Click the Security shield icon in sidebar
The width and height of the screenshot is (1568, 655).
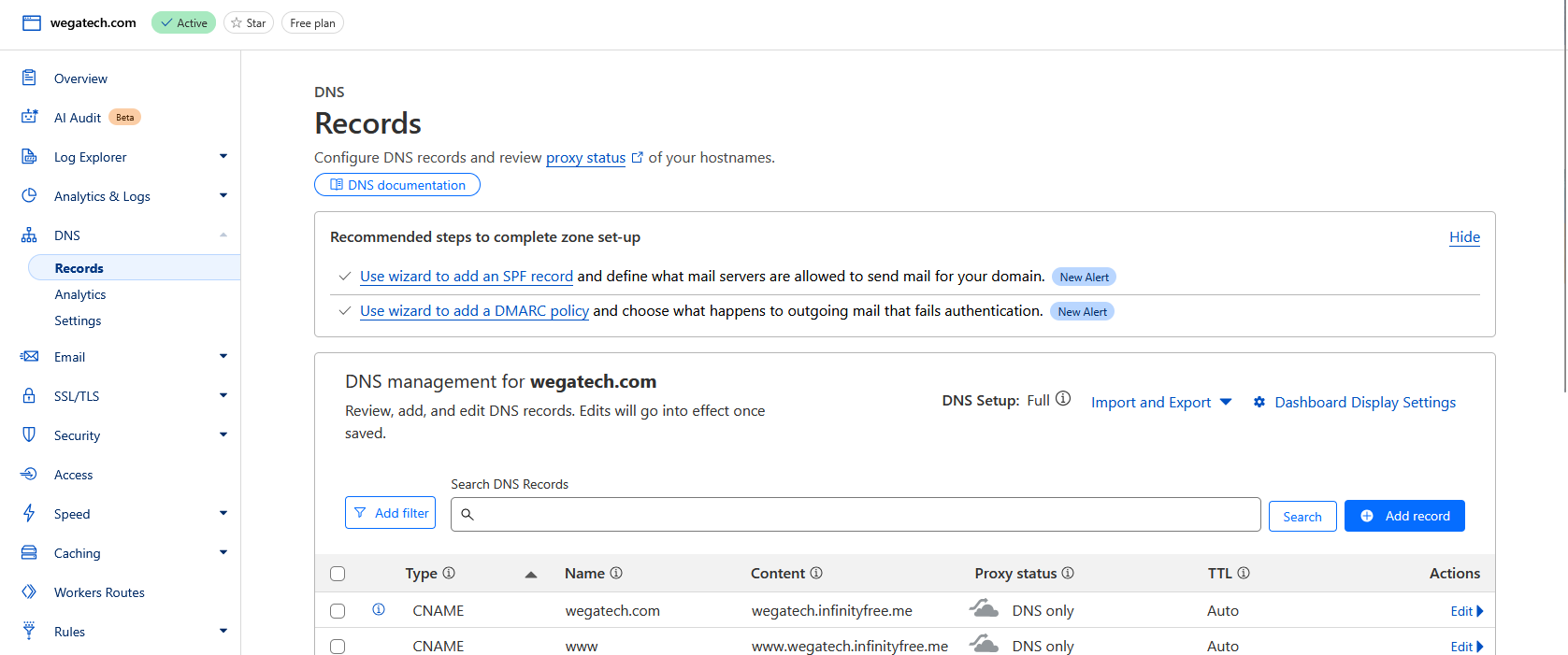point(29,434)
